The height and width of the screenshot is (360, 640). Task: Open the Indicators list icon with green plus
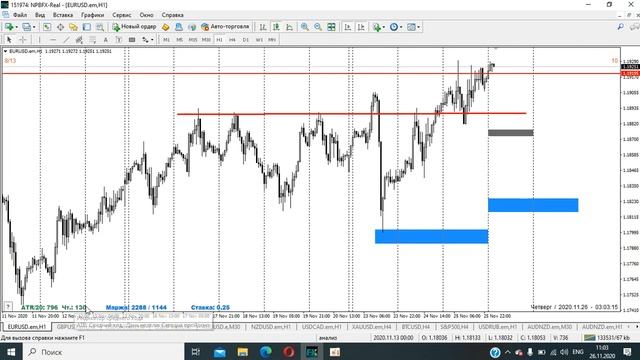(x=376, y=27)
